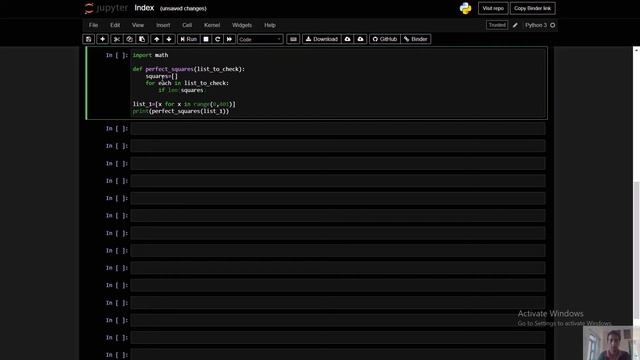640x360 pixels.
Task: Open the Insert menu
Action: pos(163,25)
